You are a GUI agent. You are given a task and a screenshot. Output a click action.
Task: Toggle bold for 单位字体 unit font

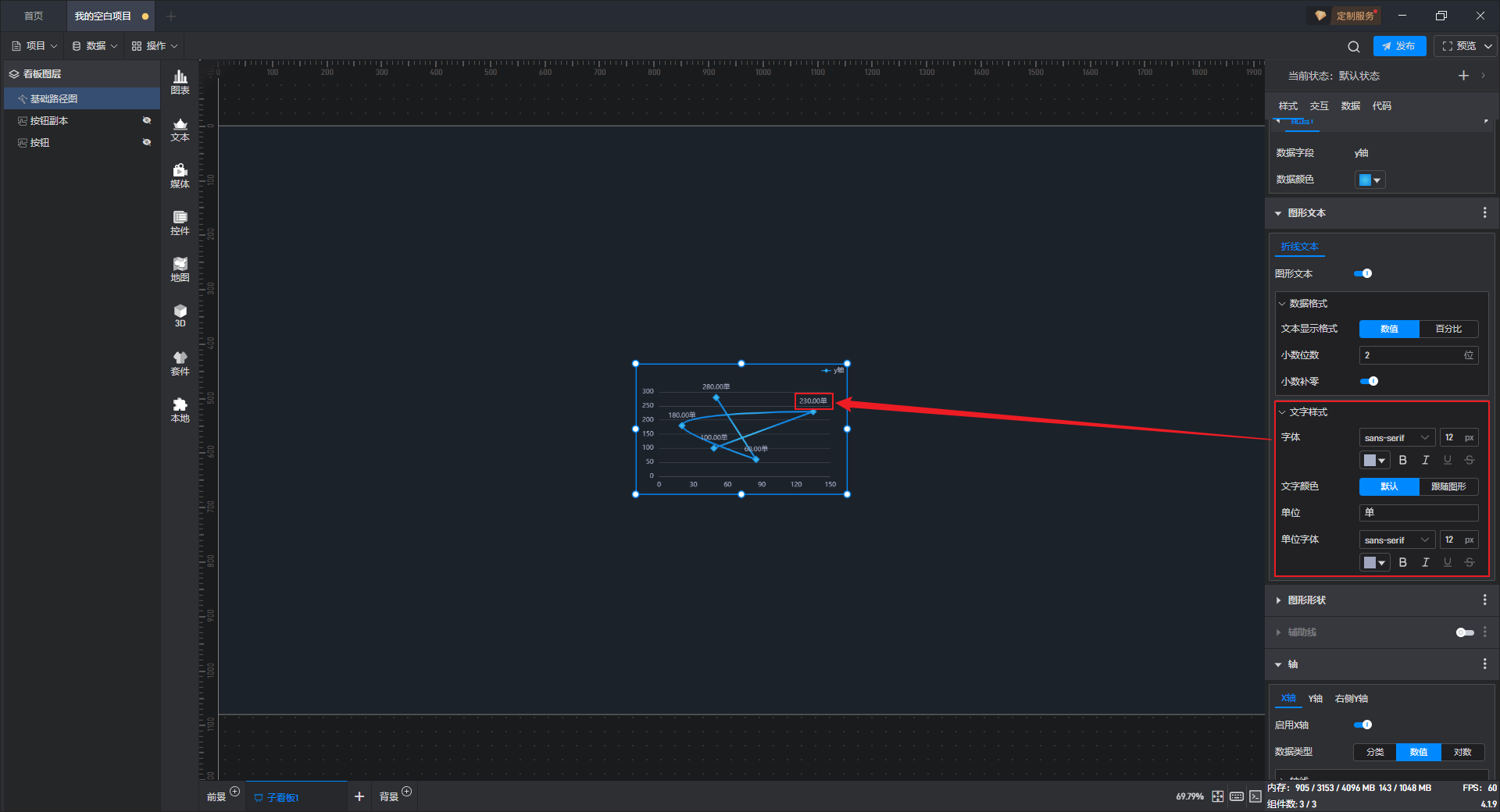1403,562
